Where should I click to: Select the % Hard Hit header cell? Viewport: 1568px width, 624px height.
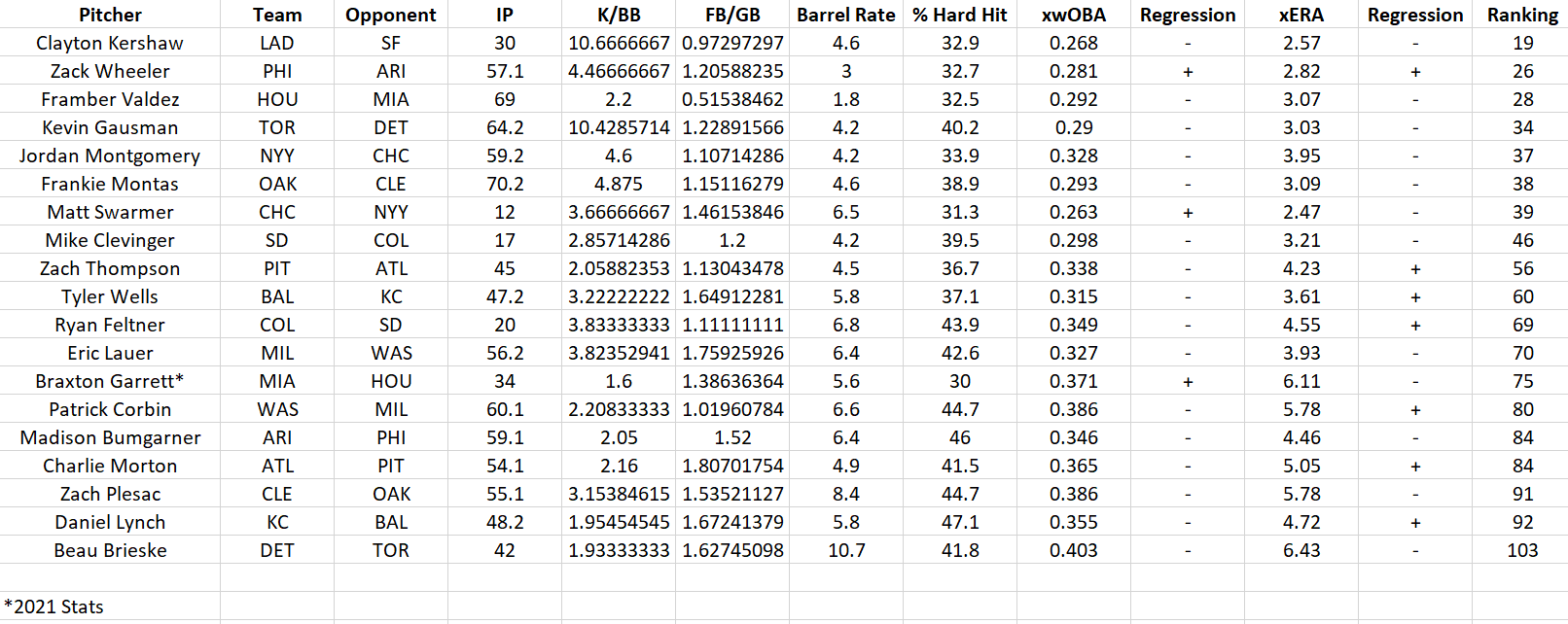(x=960, y=15)
